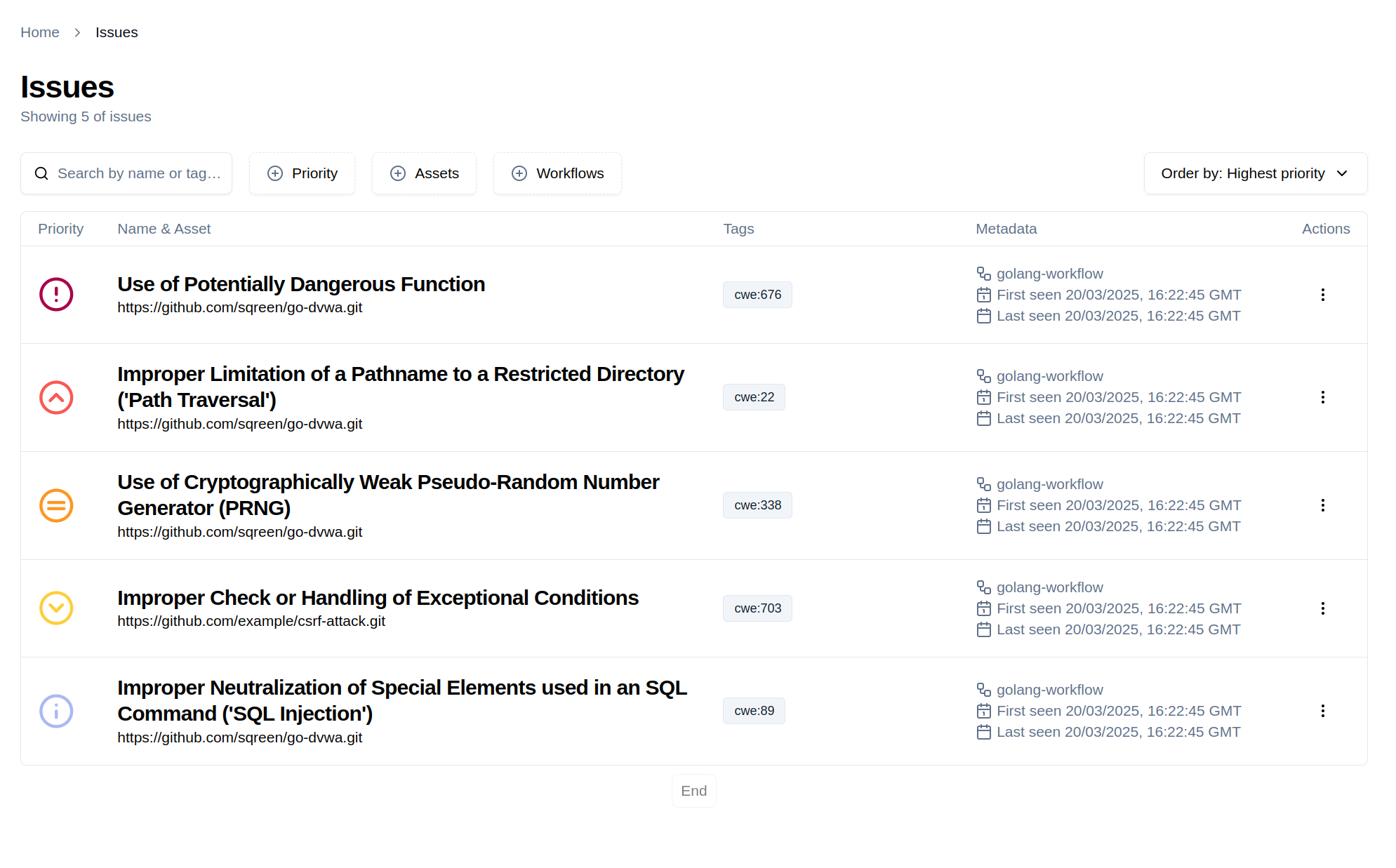Open the cwe:89 tag on SQL Injection issue
The width and height of the screenshot is (1396, 868).
point(754,710)
